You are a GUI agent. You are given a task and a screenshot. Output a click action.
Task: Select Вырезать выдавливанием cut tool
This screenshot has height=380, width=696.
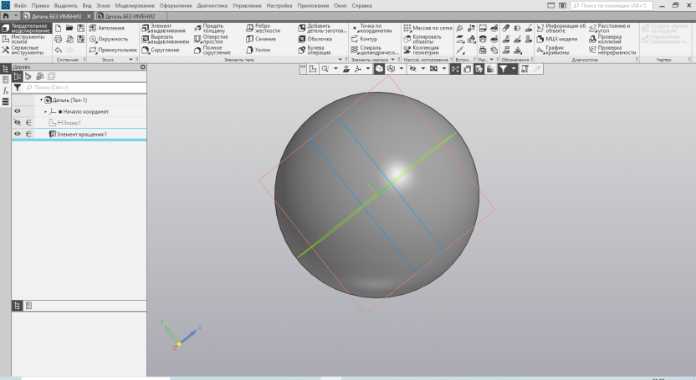tap(165, 39)
